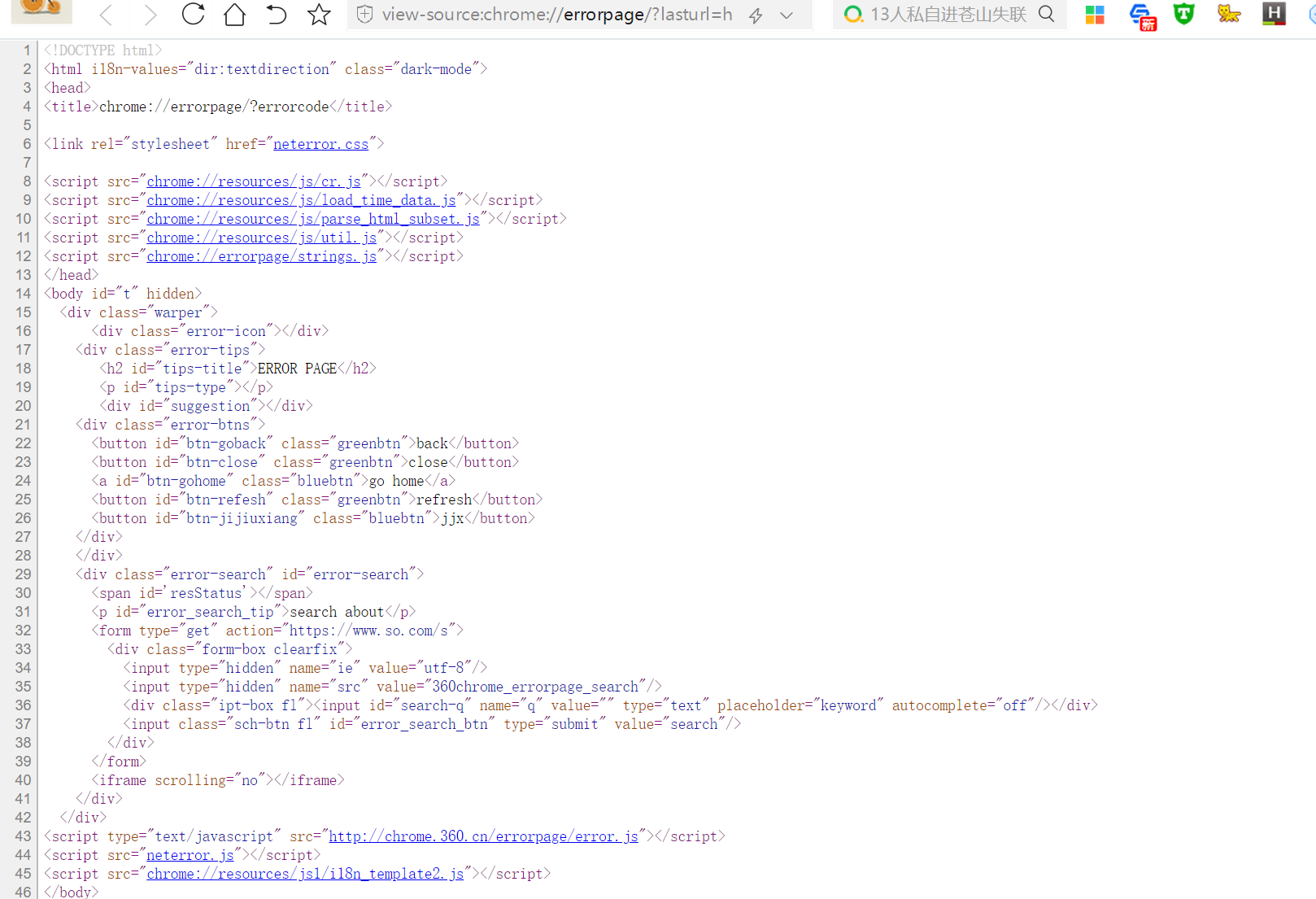Click the view-source URL address field
Viewport: 1316px width, 899px height.
coord(557,14)
